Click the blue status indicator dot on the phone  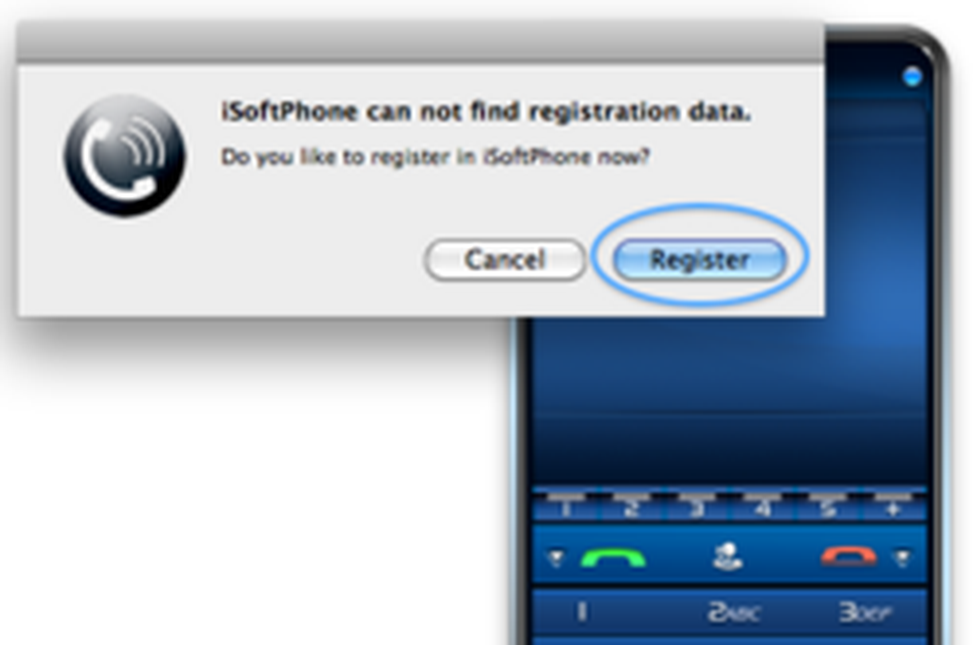click(912, 77)
